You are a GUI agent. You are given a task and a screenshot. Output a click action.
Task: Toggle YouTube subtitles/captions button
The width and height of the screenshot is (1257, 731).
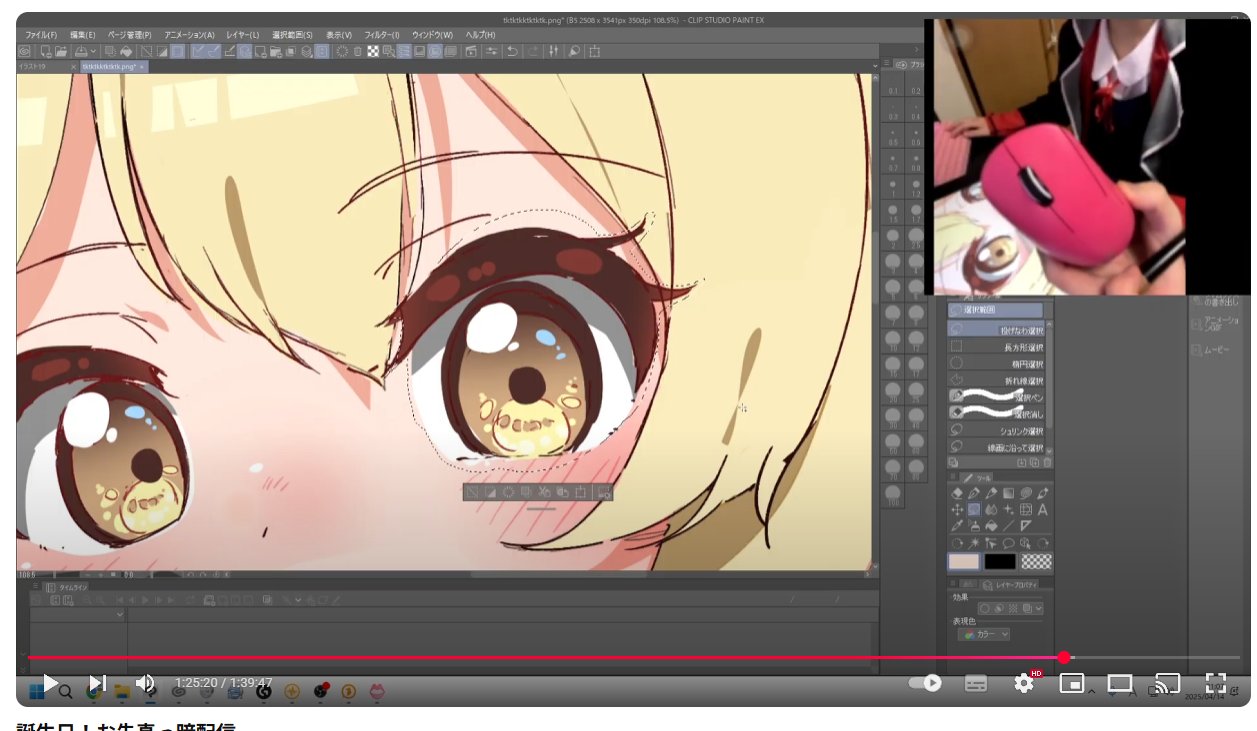click(976, 683)
